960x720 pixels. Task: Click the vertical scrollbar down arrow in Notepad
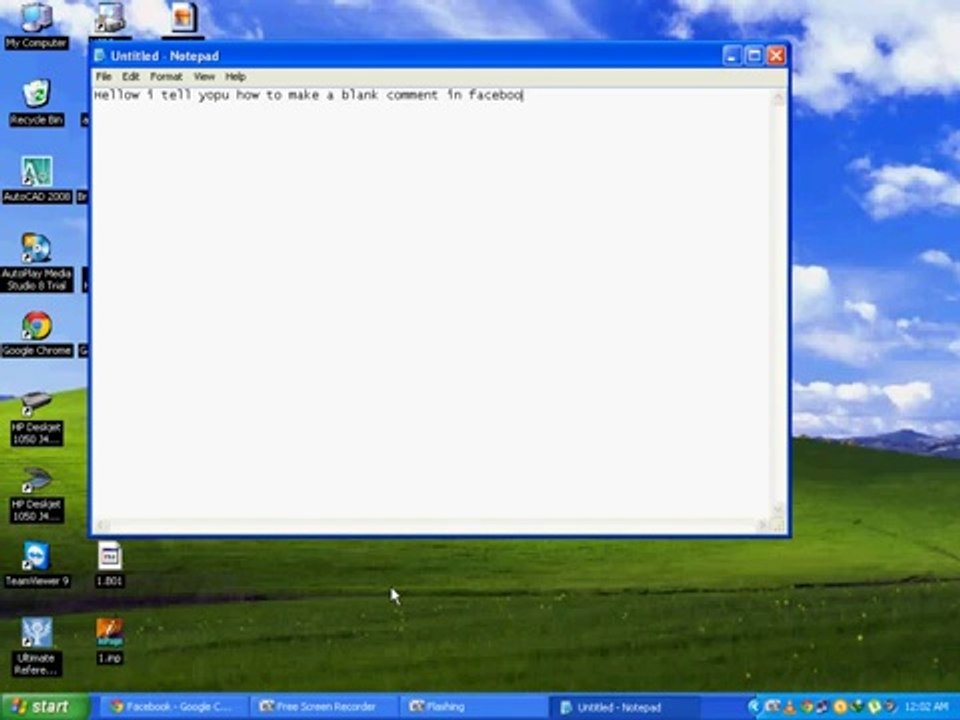pyautogui.click(x=778, y=509)
